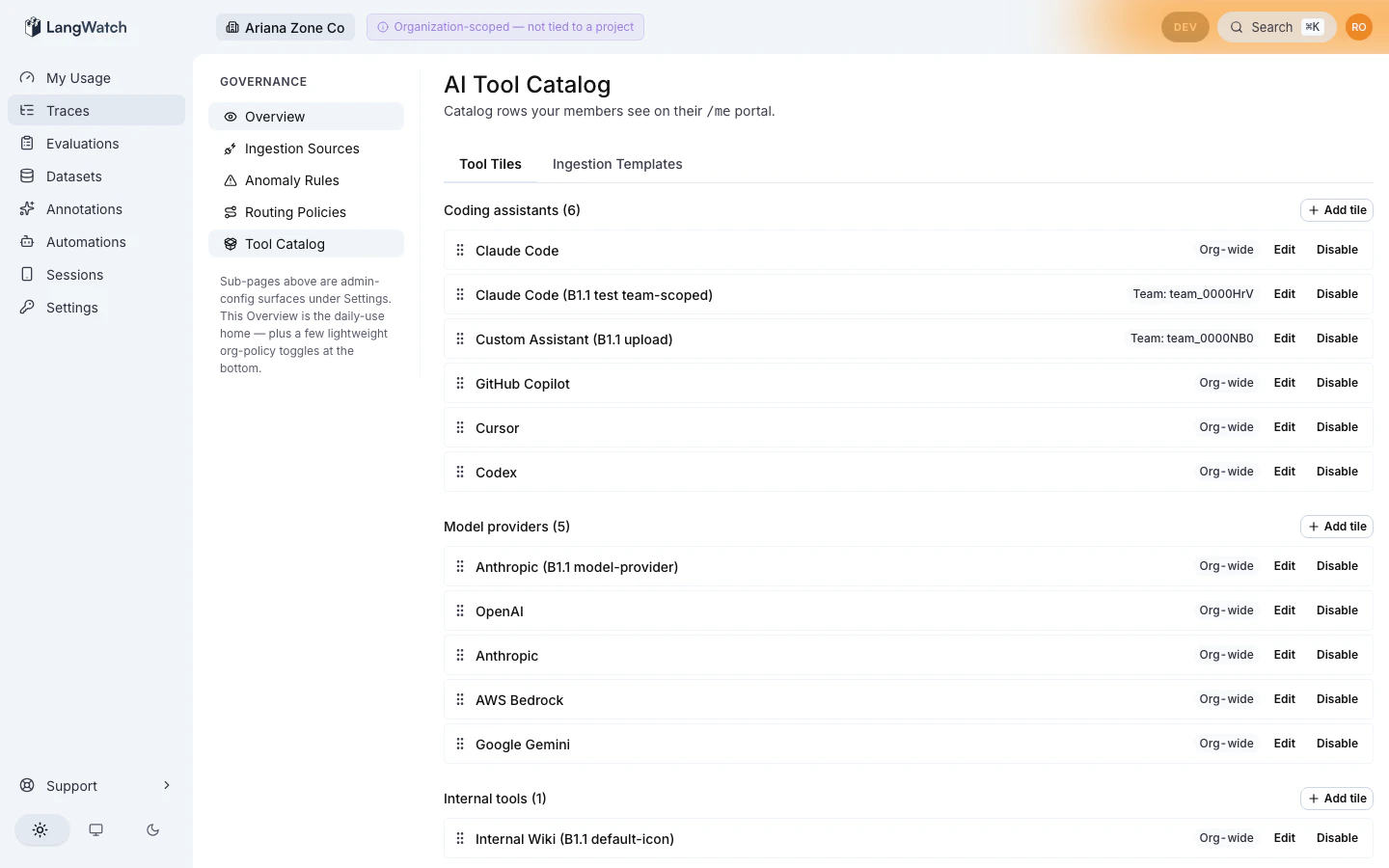Screen dimensions: 1389x868
Task: Switch to dark theme mode
Action: [152, 829]
